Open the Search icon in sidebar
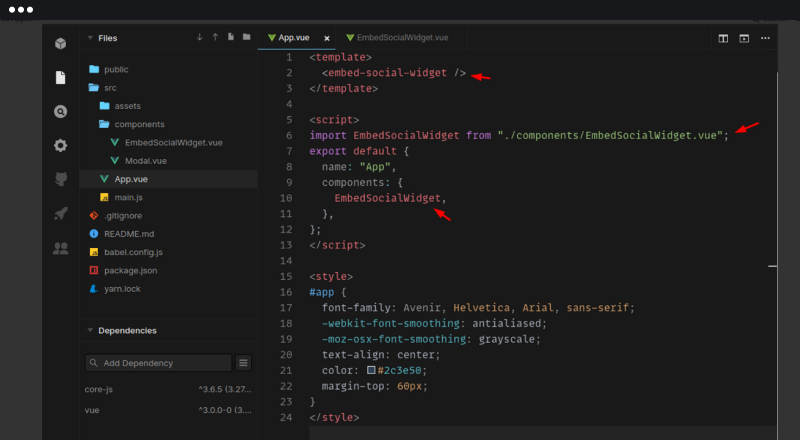Viewport: 800px width, 440px height. [x=60, y=111]
